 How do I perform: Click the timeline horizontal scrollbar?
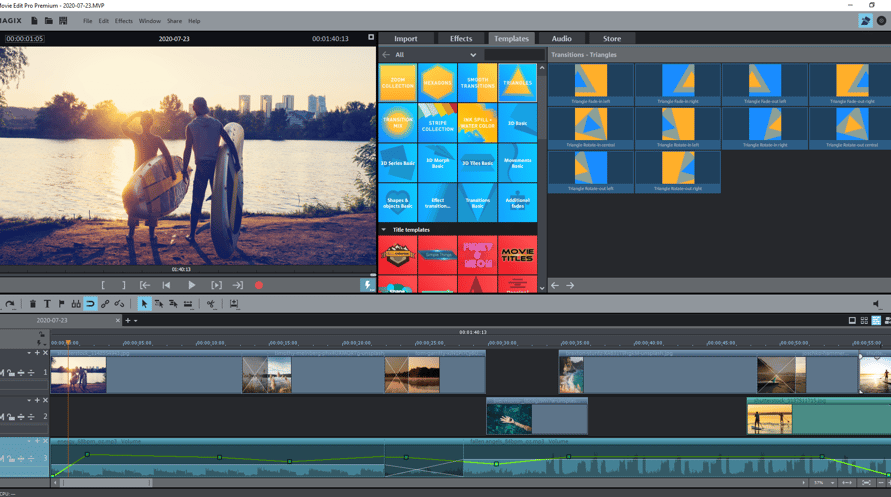(x=106, y=483)
